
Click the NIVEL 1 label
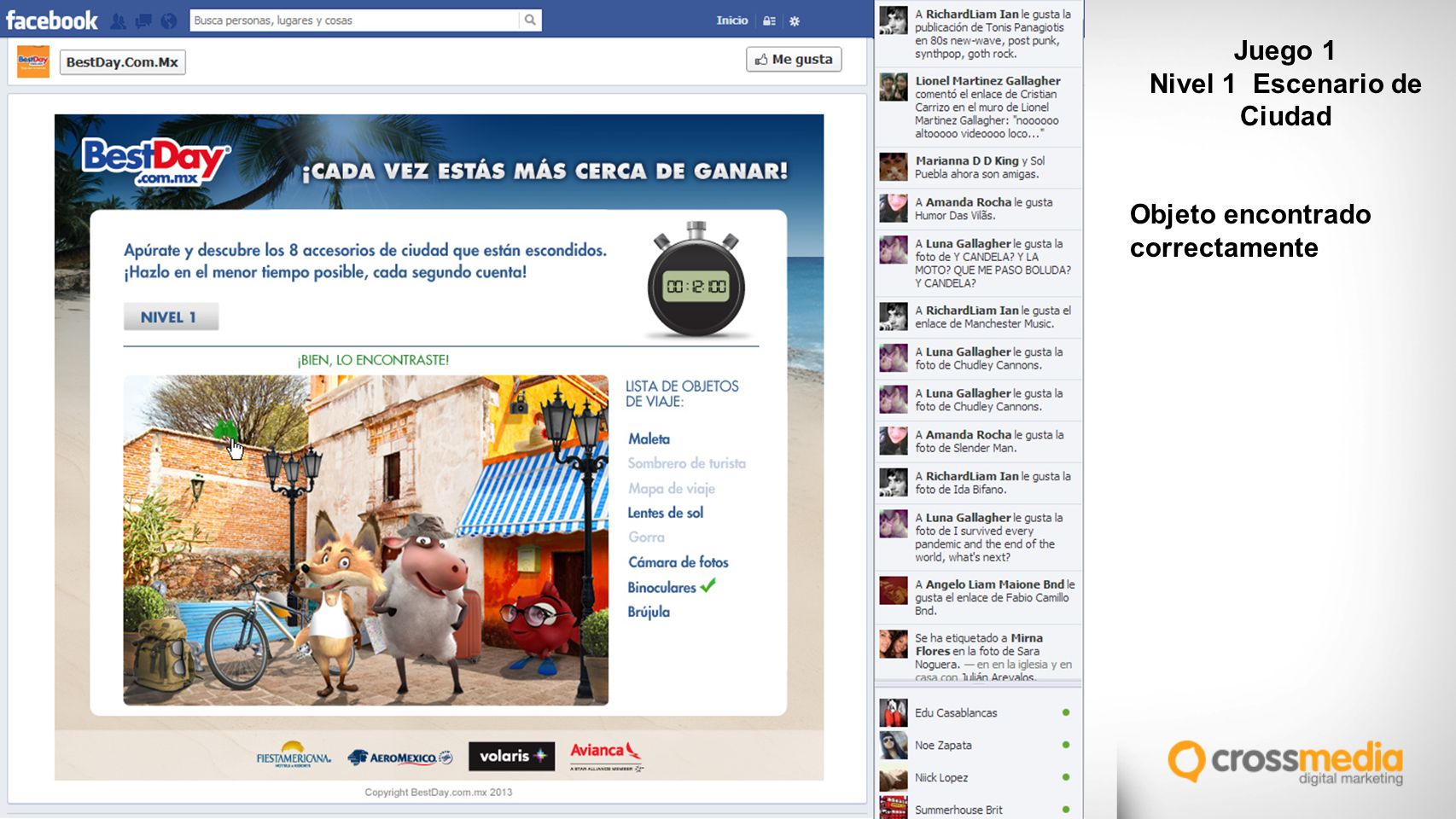pos(171,317)
